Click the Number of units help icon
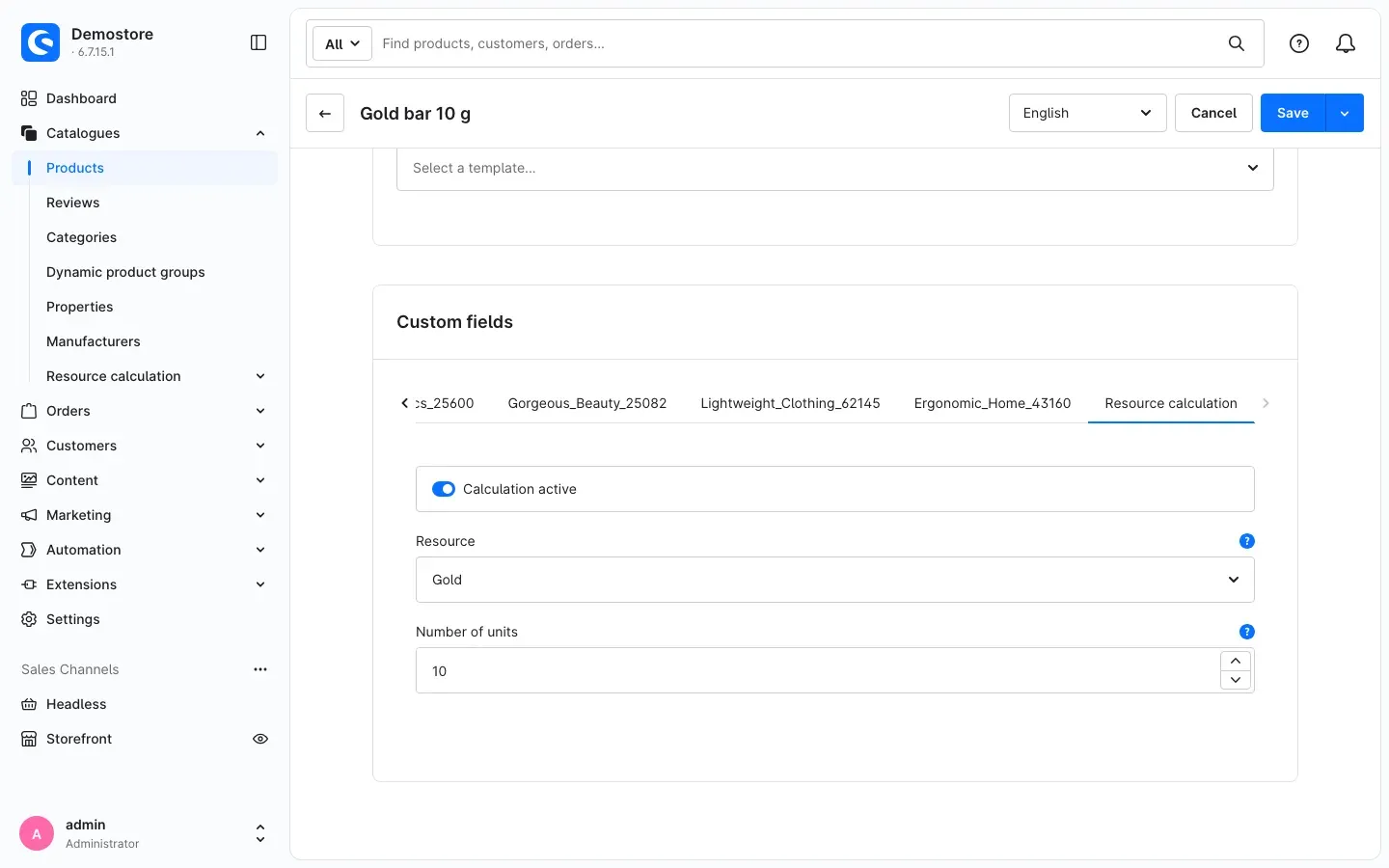 1246,632
